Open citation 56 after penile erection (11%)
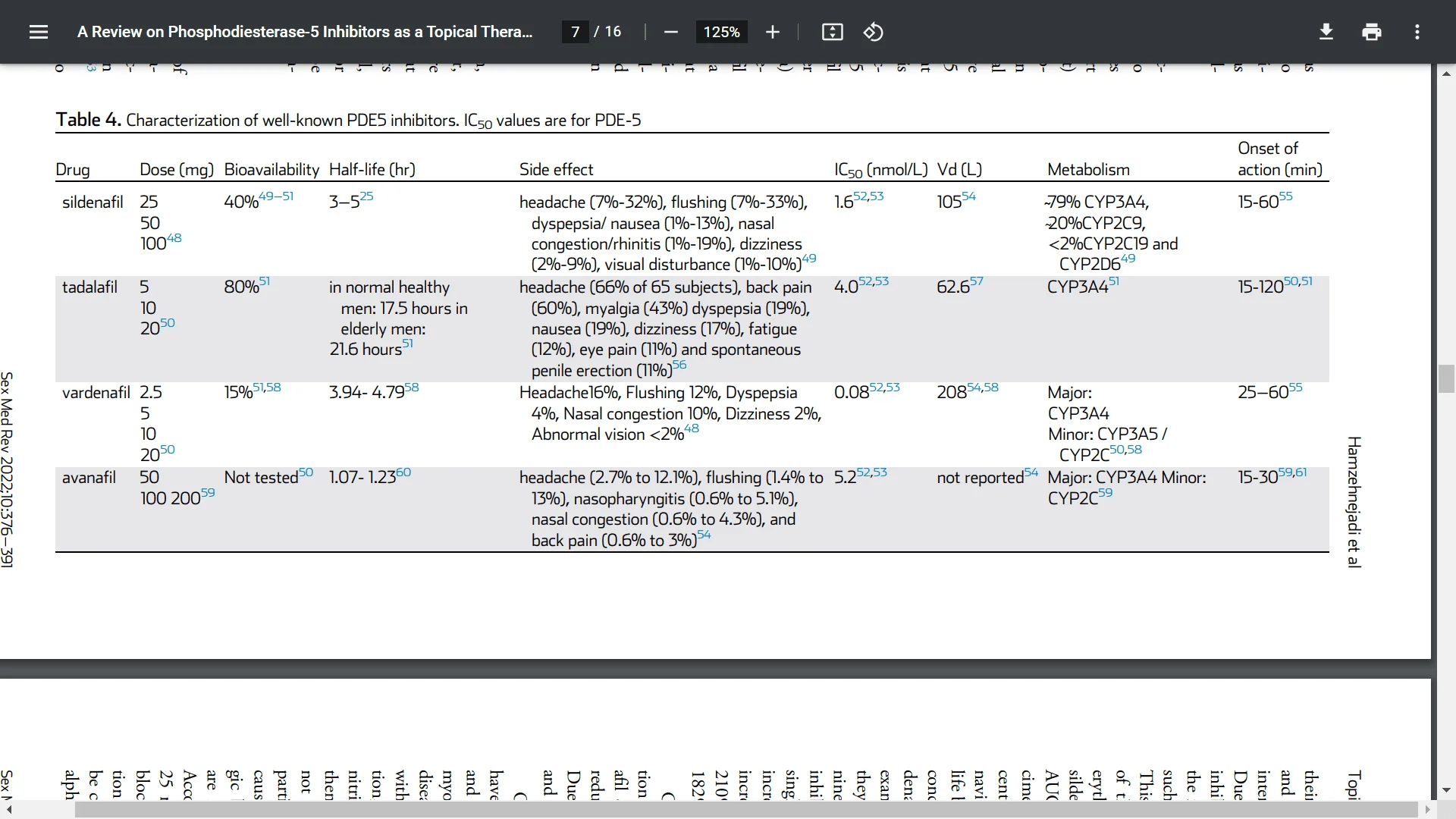 coord(679,364)
